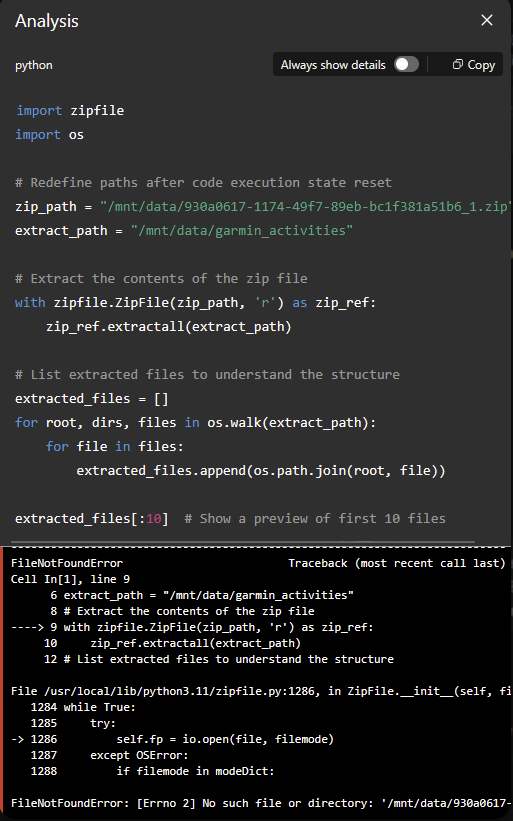Click the 'import os' code line
The image size is (513, 821).
pos(50,135)
